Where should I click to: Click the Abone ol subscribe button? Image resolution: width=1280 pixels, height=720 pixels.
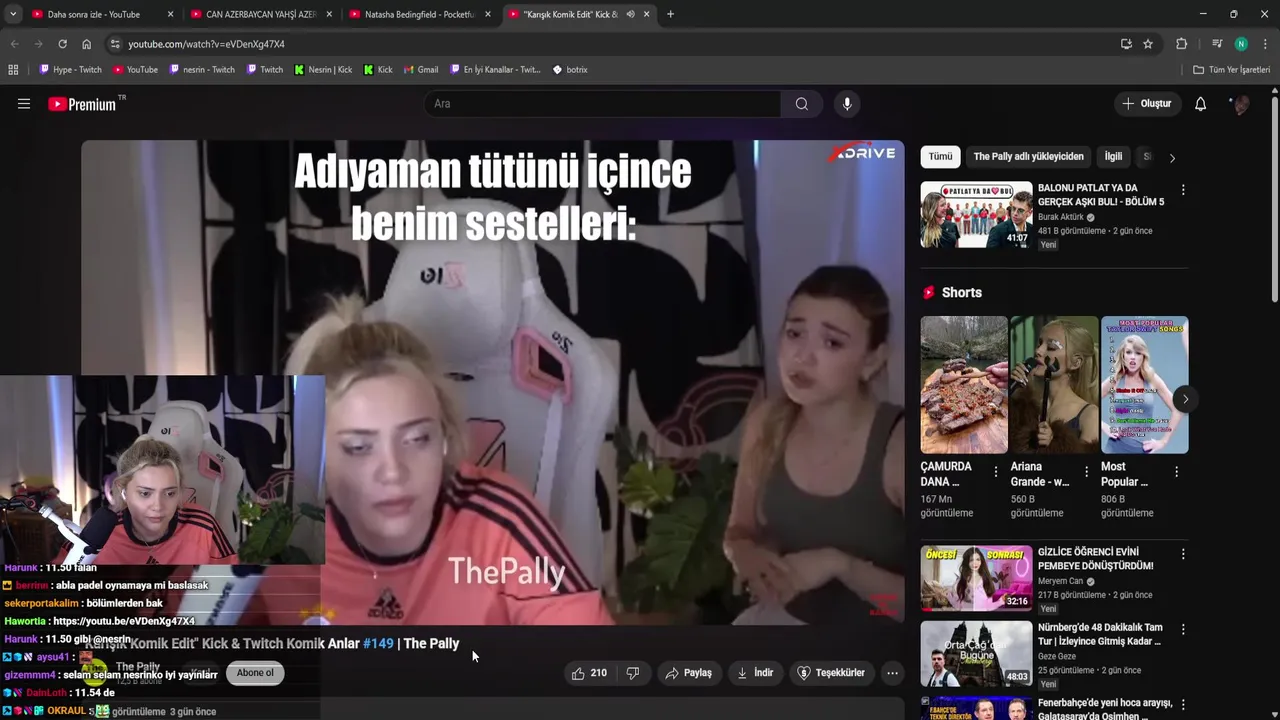pos(255,673)
